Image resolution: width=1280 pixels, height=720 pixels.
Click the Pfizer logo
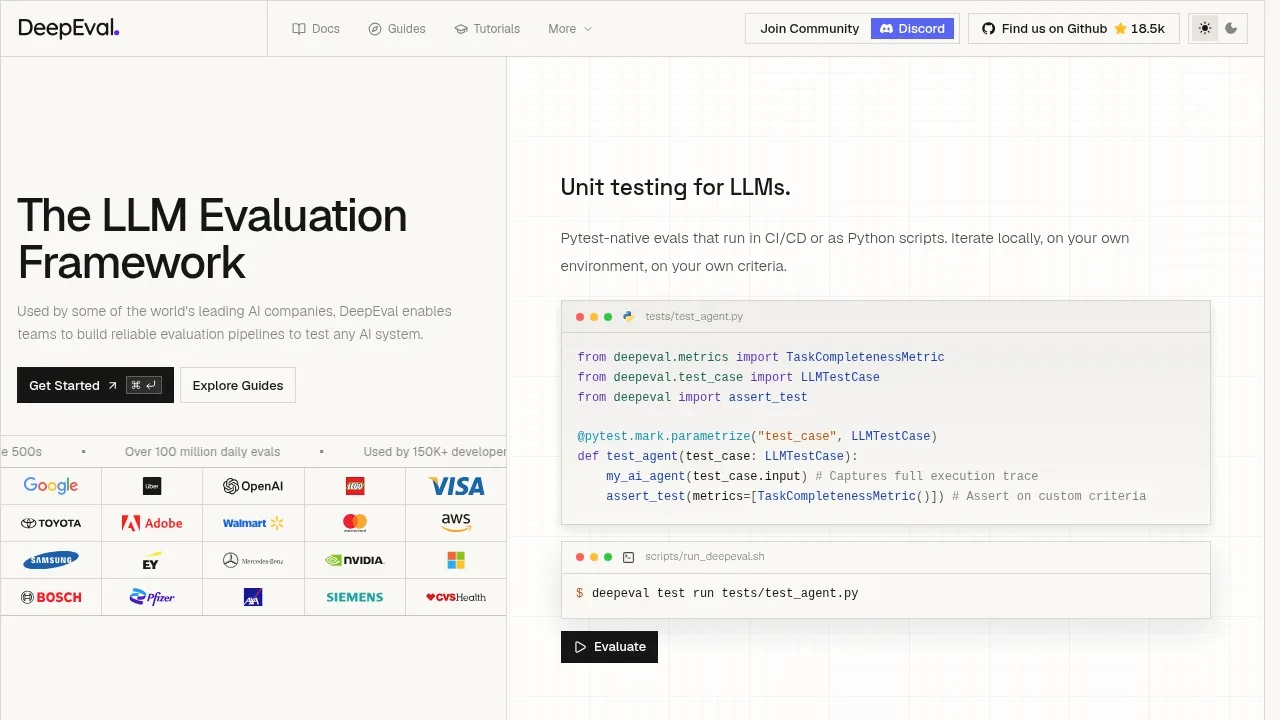click(x=152, y=597)
